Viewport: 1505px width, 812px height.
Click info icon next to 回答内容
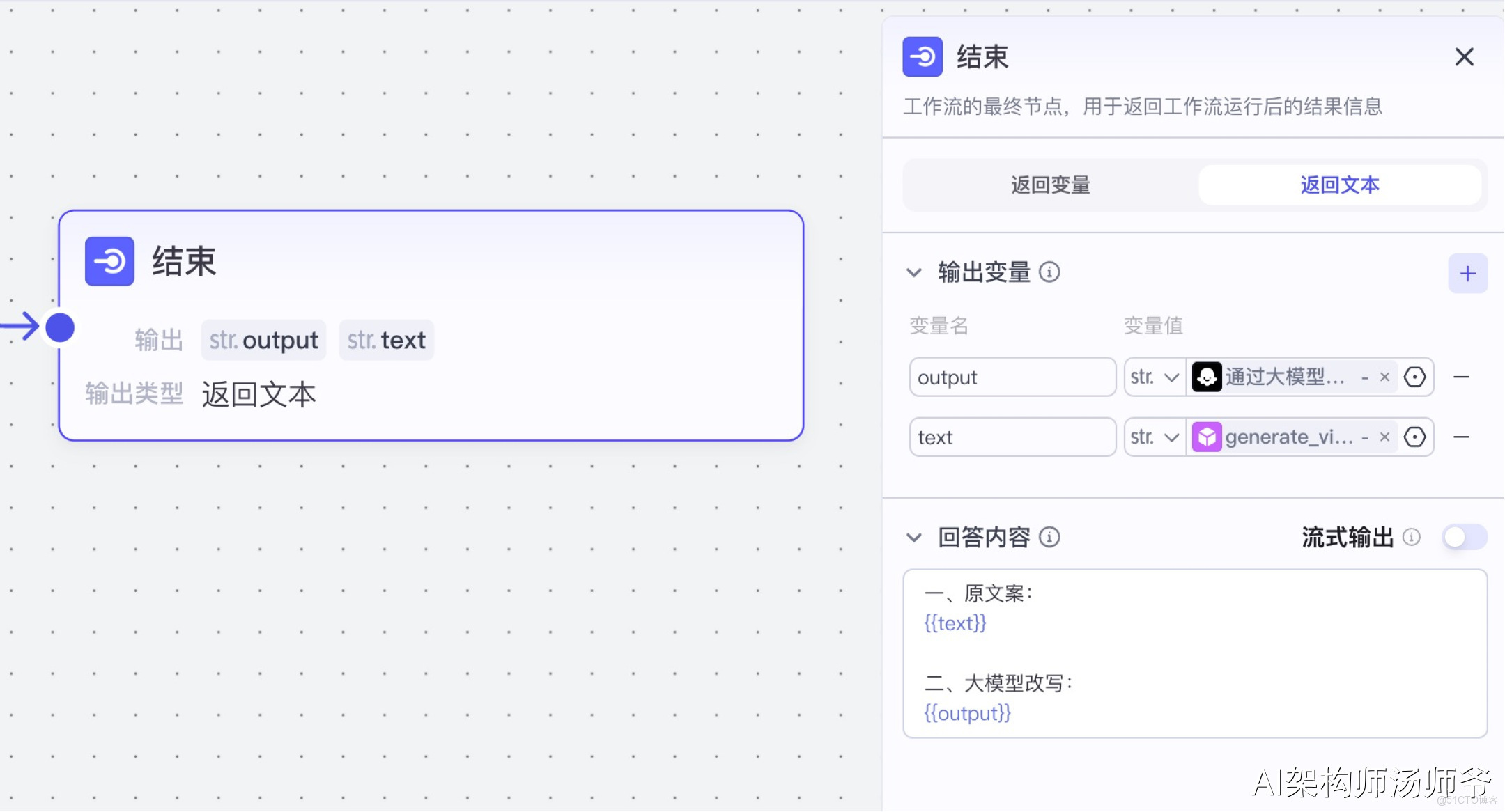click(x=1049, y=537)
